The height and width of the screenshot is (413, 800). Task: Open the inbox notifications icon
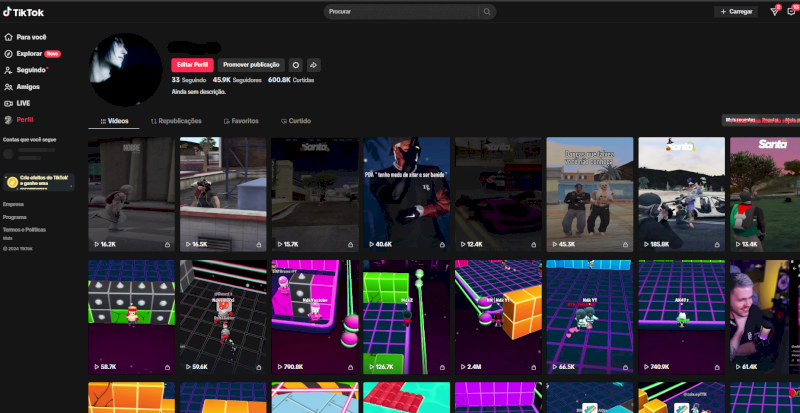pyautogui.click(x=793, y=12)
